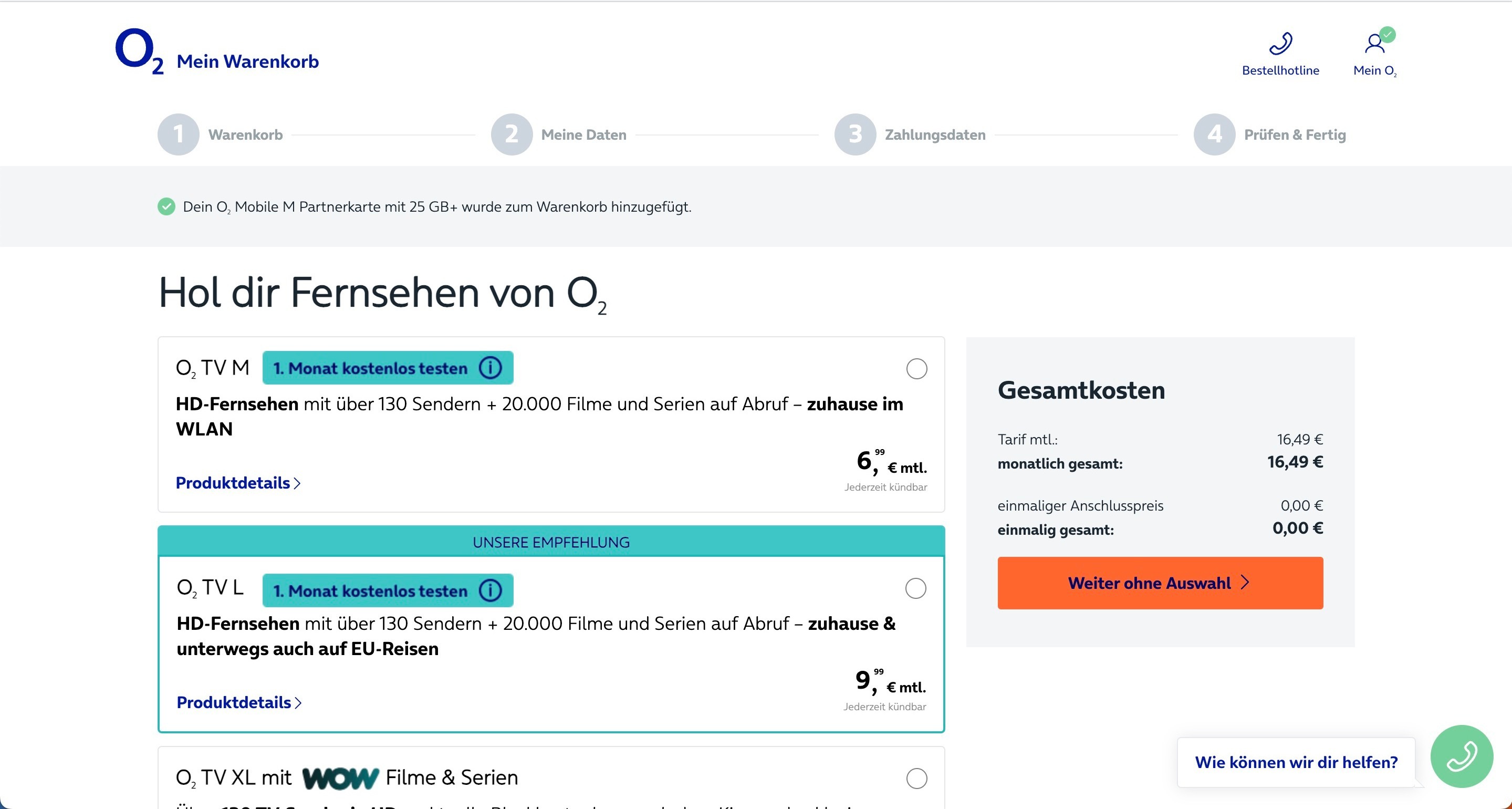
Task: Go to step 3 Zahlungsdaten
Action: pos(910,134)
